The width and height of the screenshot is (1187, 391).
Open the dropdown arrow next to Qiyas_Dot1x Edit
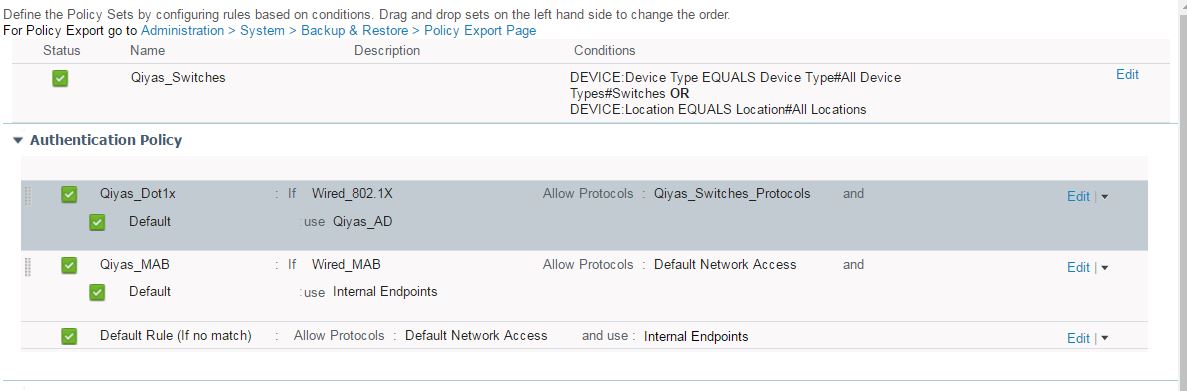click(1104, 197)
